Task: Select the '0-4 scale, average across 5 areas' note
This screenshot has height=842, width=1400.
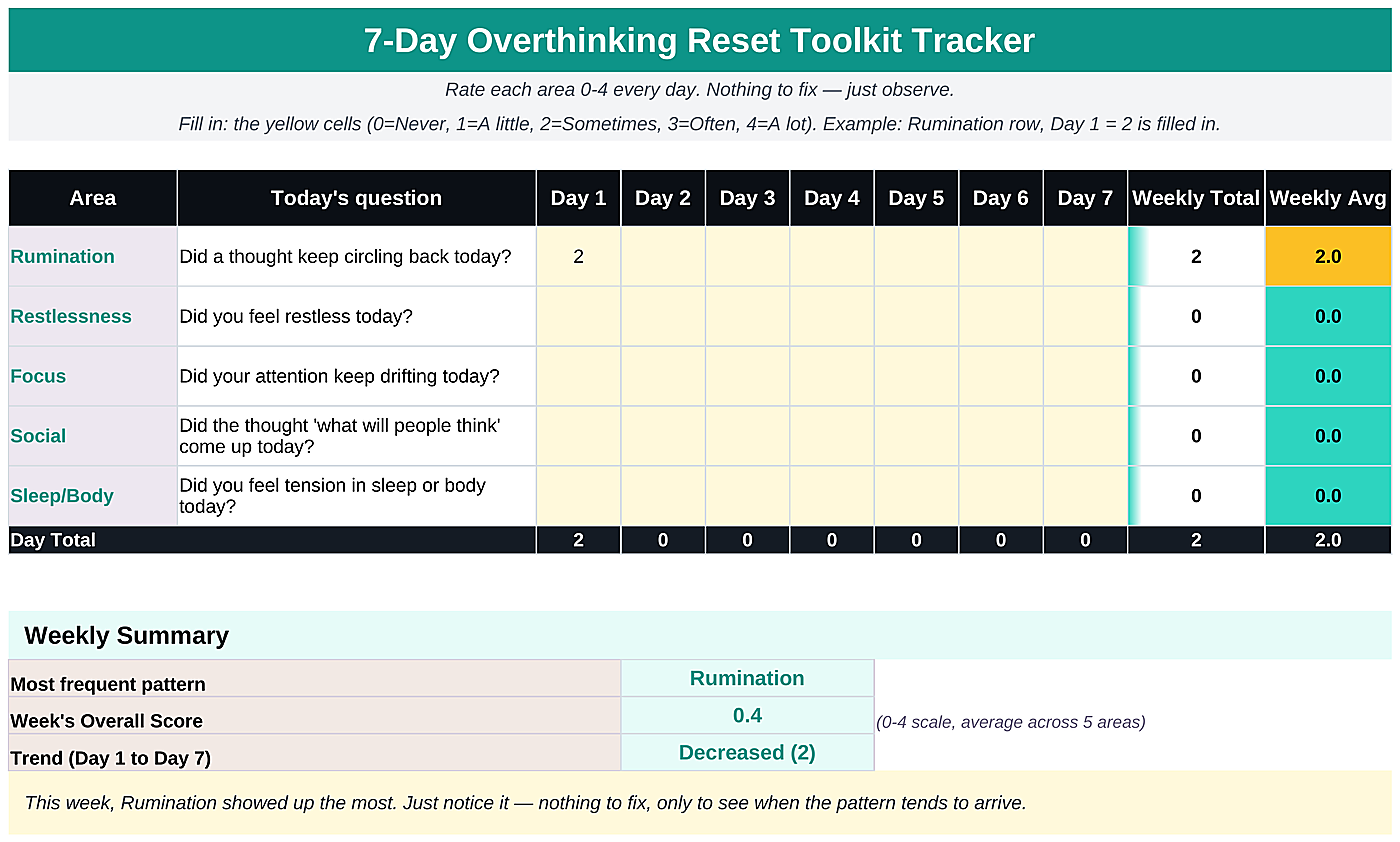Action: click(x=1011, y=722)
